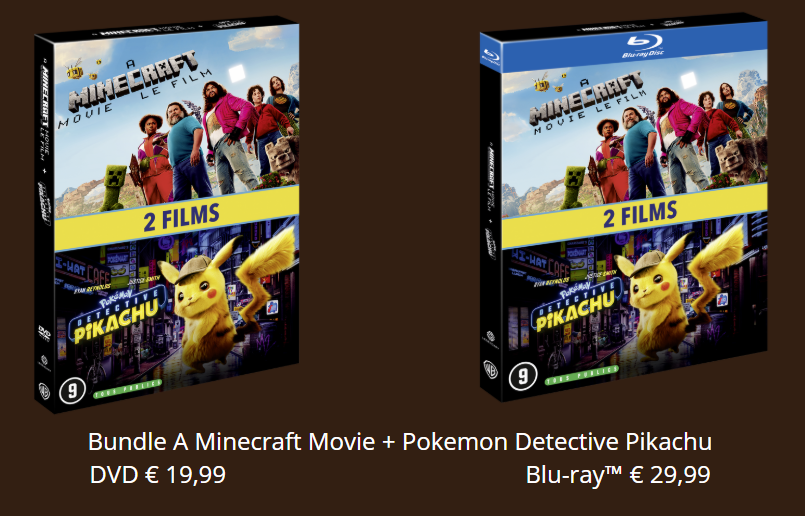
Task: Click the yellow 2 FILMS banner on DVD box
Action: (177, 218)
